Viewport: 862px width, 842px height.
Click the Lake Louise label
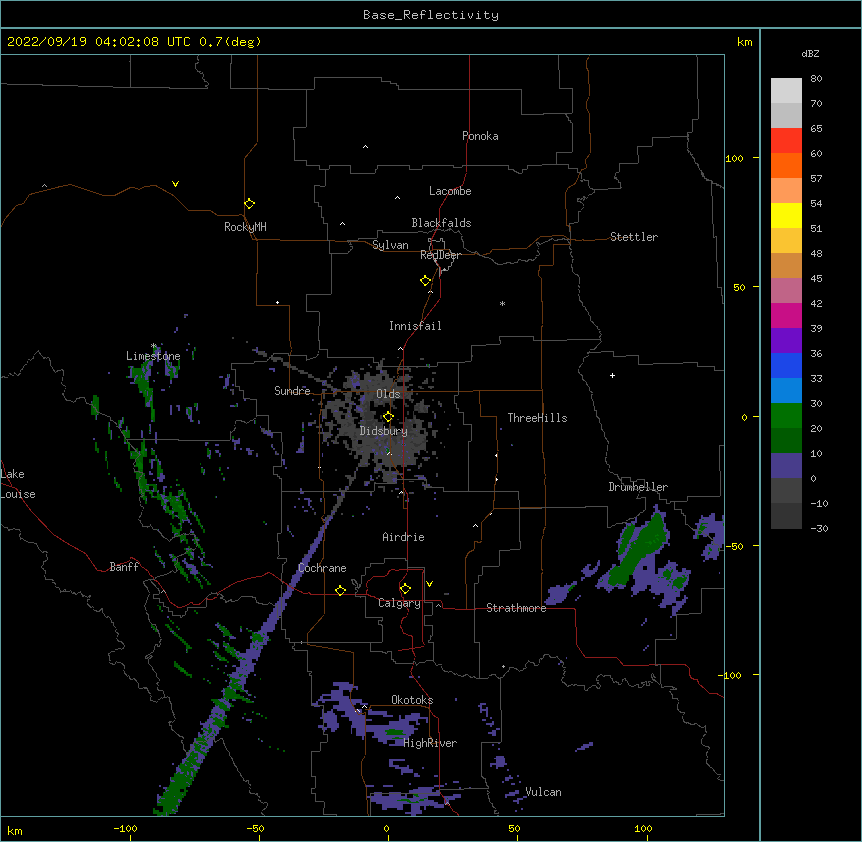16,484
